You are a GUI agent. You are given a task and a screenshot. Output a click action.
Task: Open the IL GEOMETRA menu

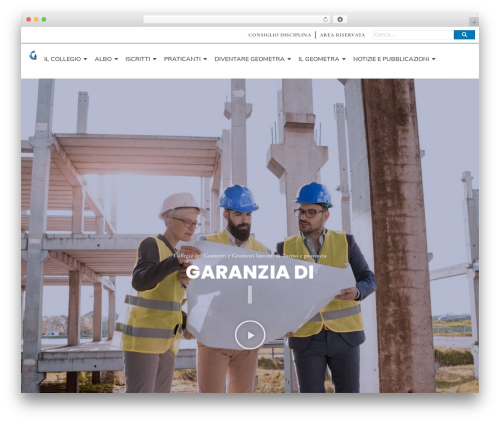tap(322, 59)
